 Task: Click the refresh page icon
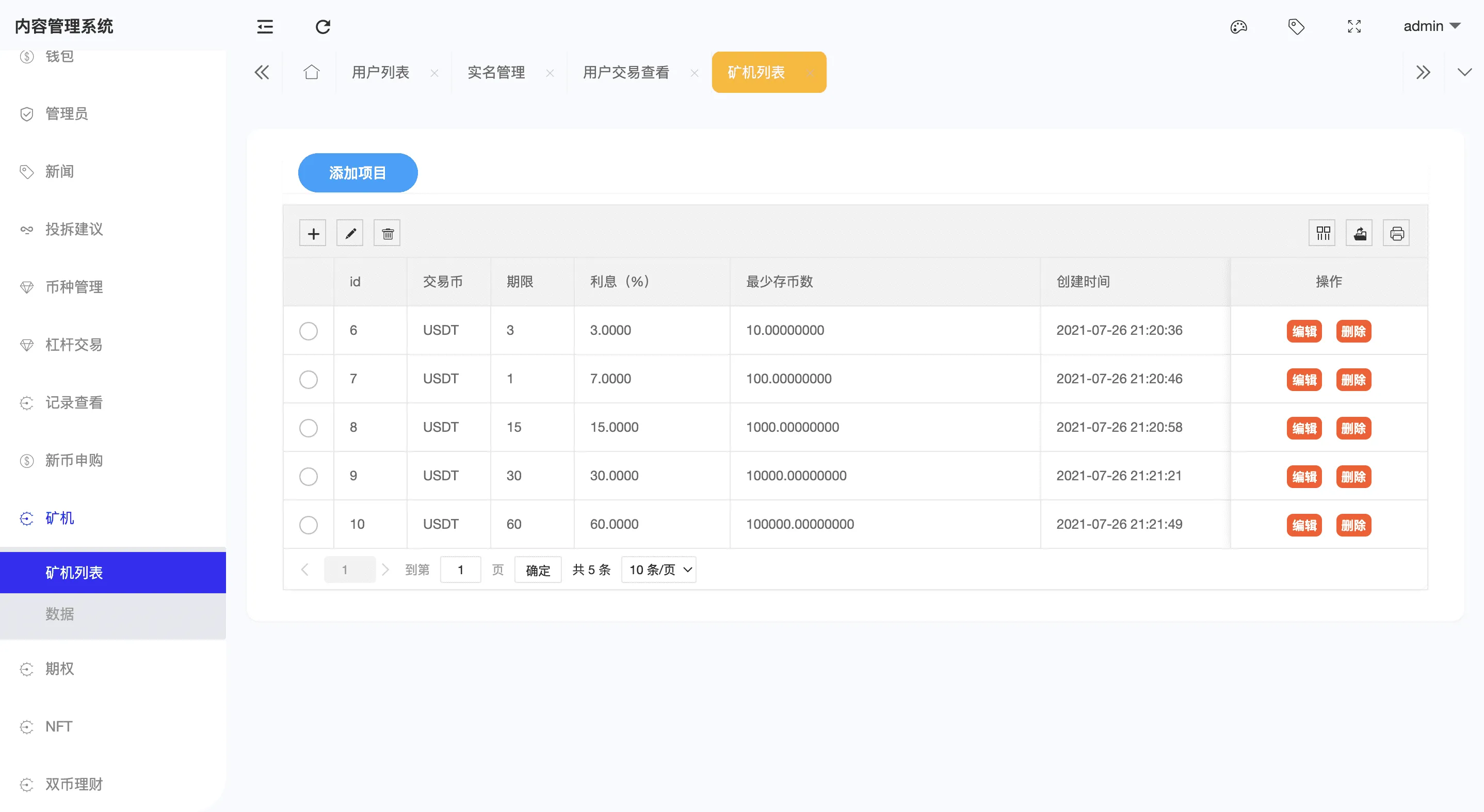pos(322,26)
